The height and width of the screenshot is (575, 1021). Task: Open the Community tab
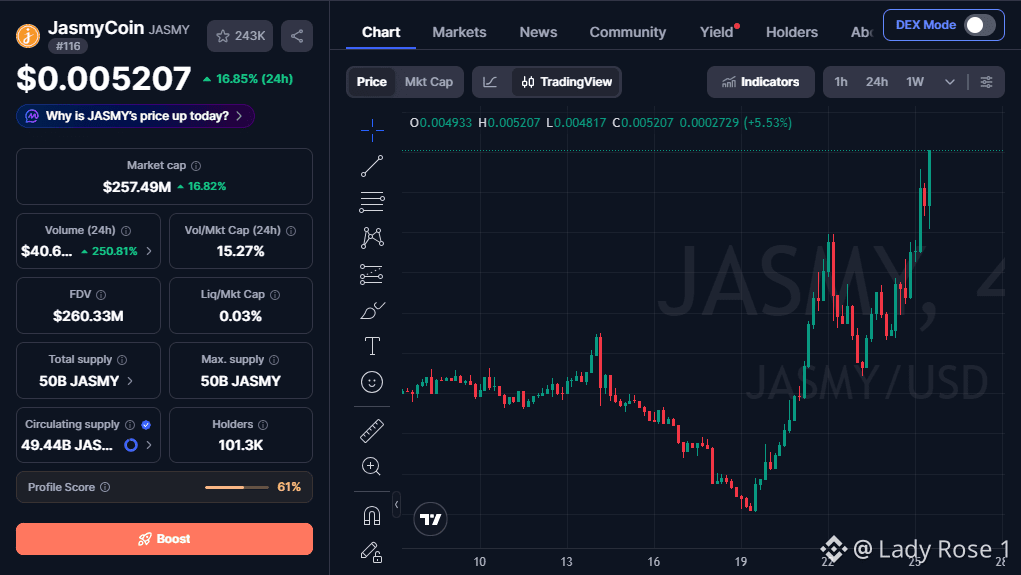click(628, 32)
